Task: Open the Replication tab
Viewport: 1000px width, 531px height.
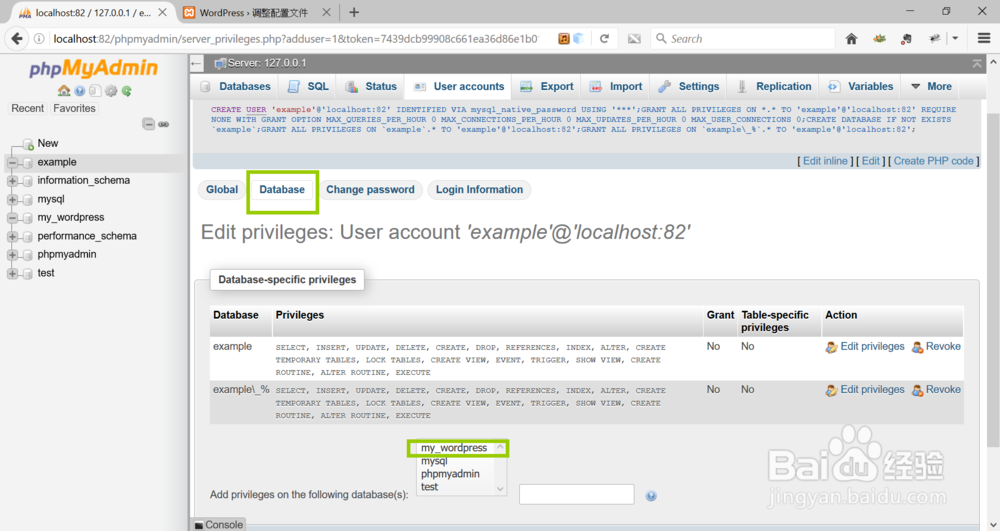Action: click(x=774, y=87)
